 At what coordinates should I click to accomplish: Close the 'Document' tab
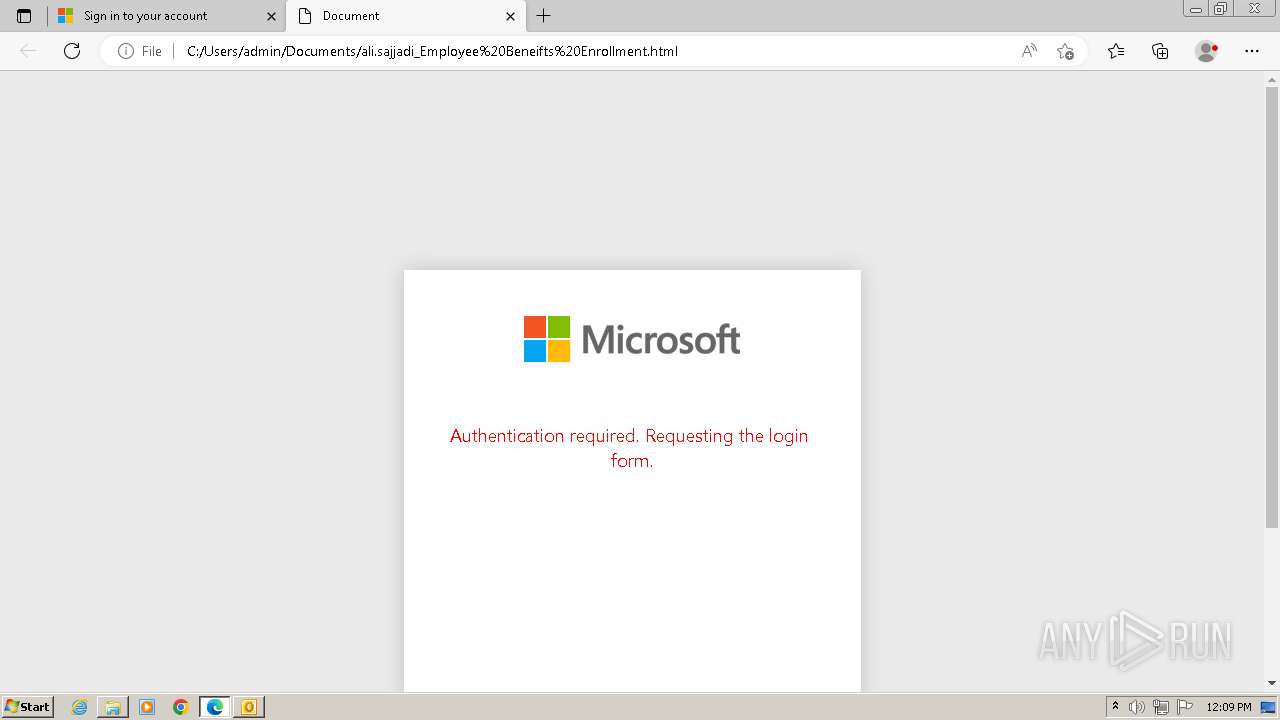[510, 16]
